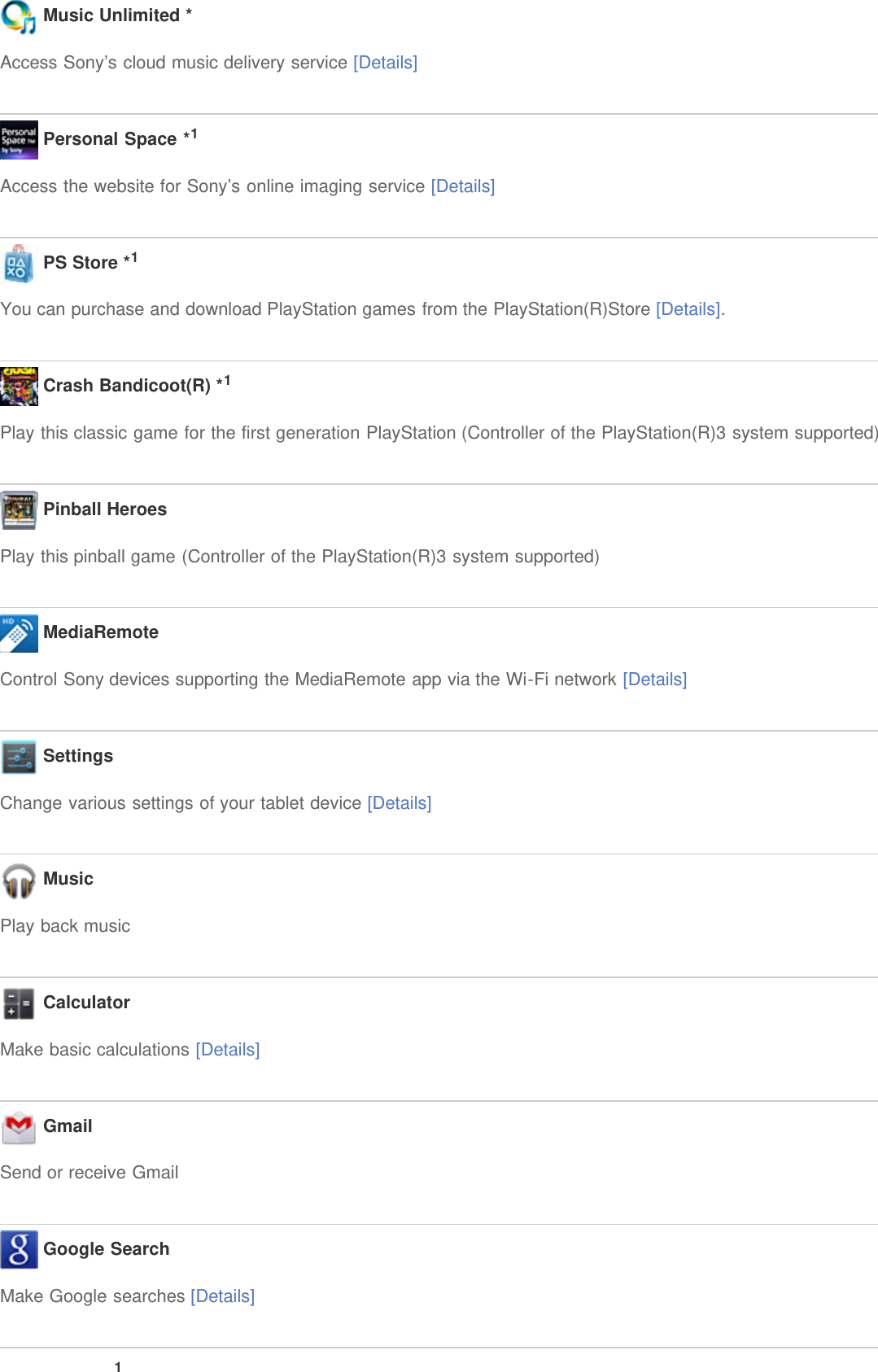Click the Personal Space app icon
Viewport: 878px width, 1372px height.
coord(19,140)
